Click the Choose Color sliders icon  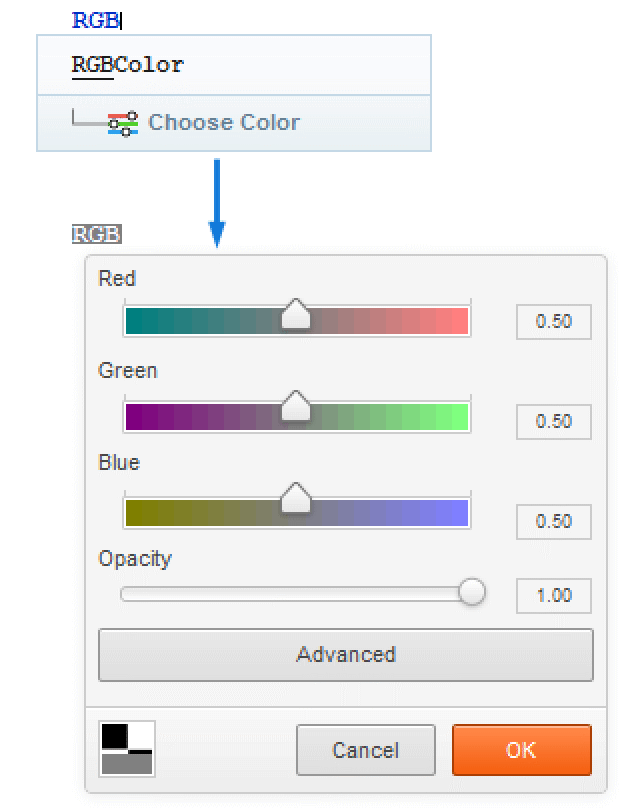coord(123,123)
